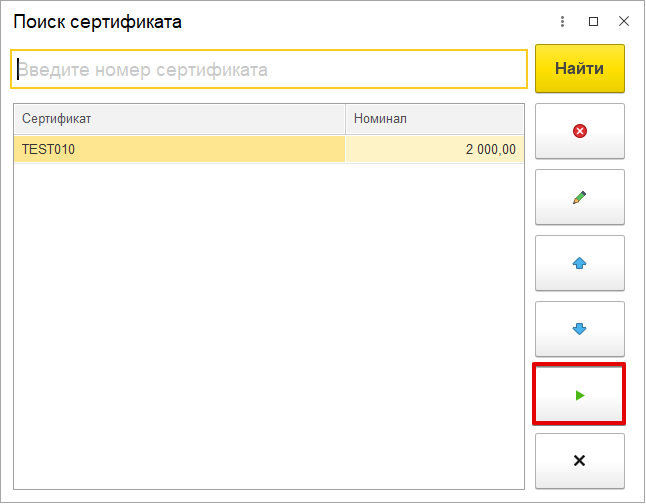This screenshot has height=504, width=646.
Task: Click the certificate number search field
Action: click(x=269, y=69)
